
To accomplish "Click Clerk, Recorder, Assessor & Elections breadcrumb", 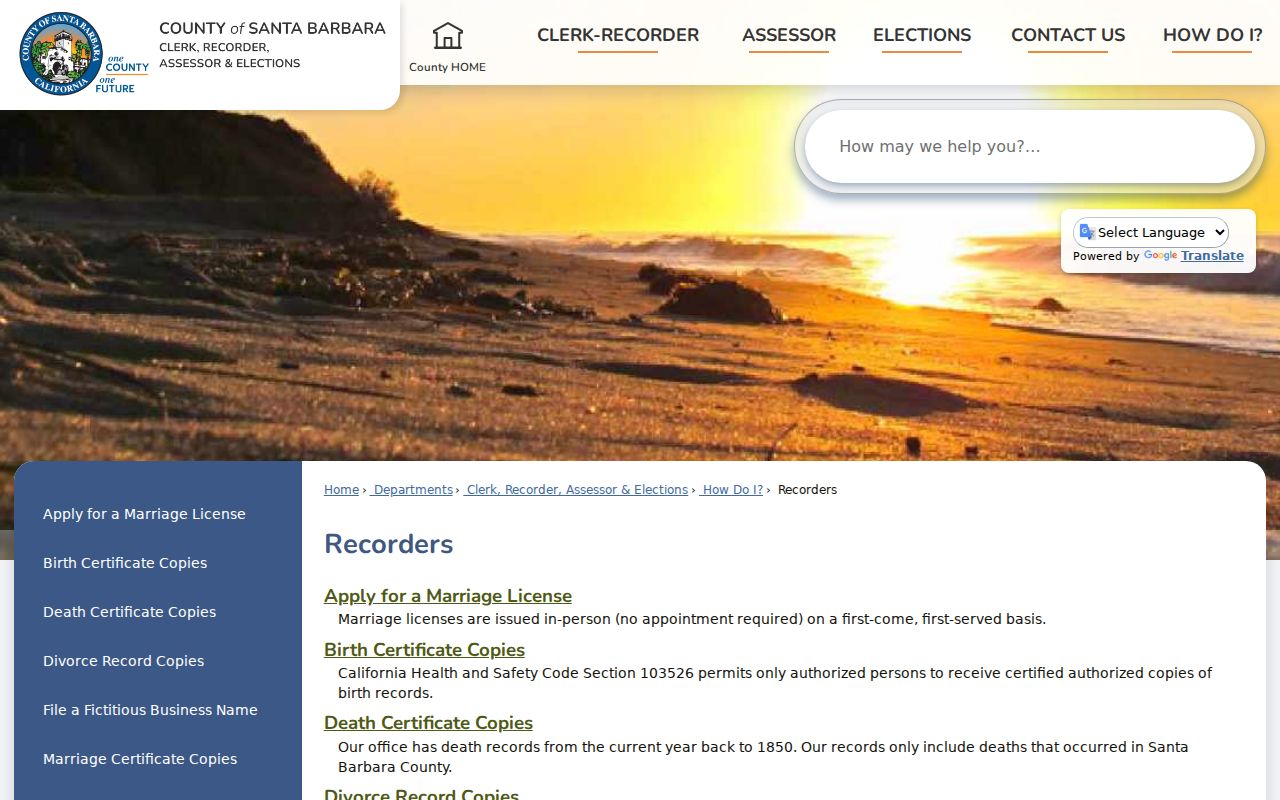I will 576,490.
